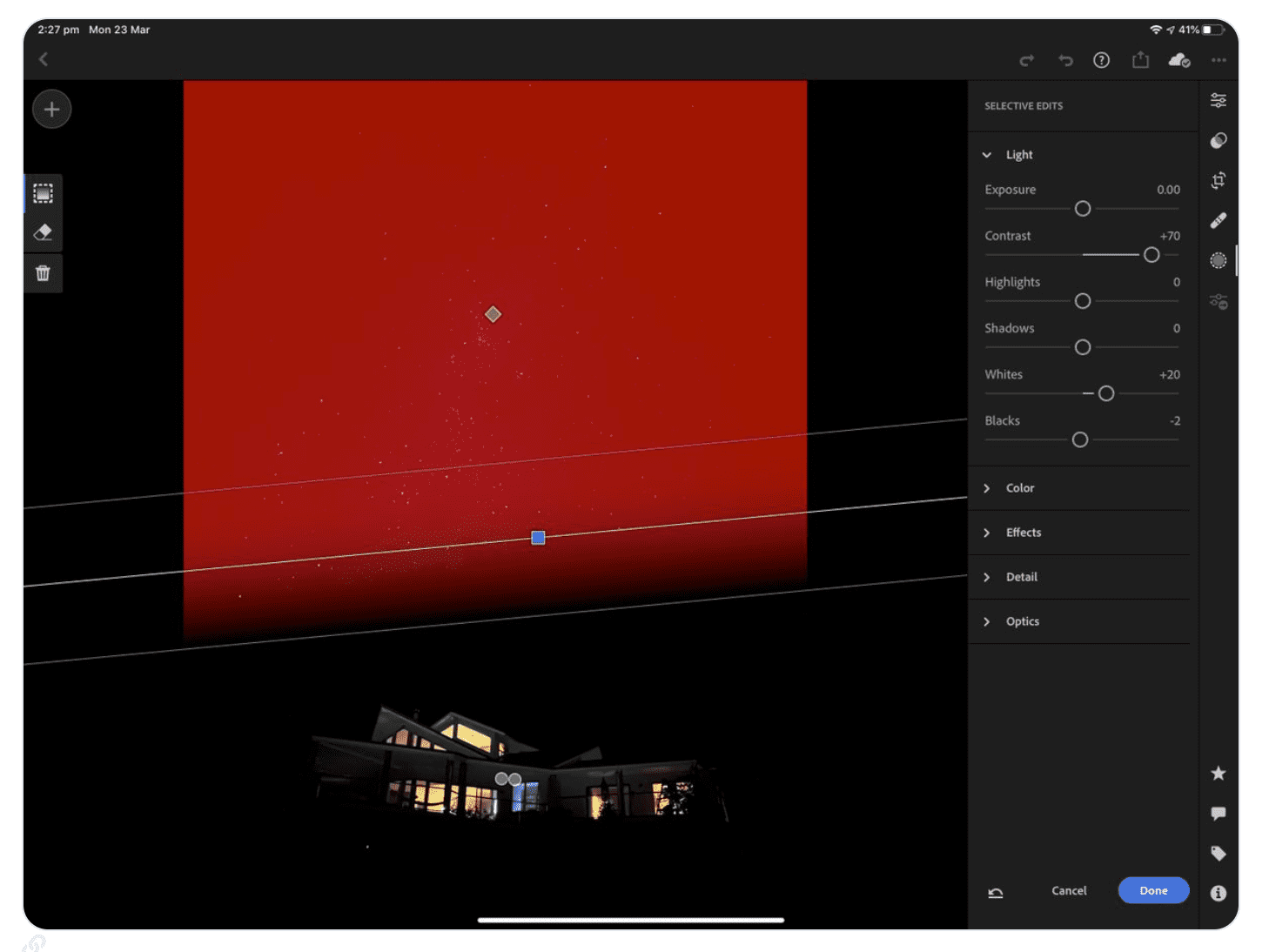Image resolution: width=1269 pixels, height=952 pixels.
Task: Open the overflow options menu
Action: [x=1219, y=59]
